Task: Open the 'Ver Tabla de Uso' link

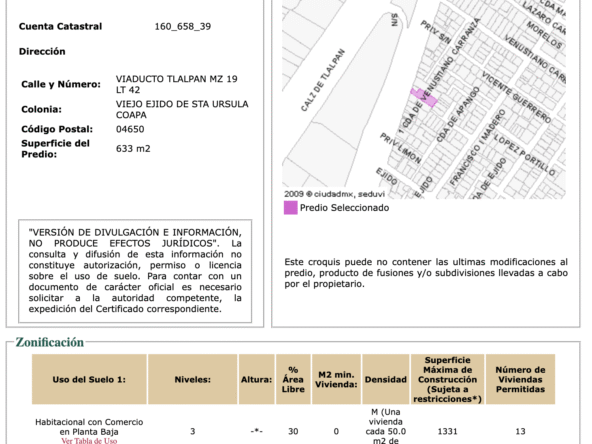Action: point(89,440)
